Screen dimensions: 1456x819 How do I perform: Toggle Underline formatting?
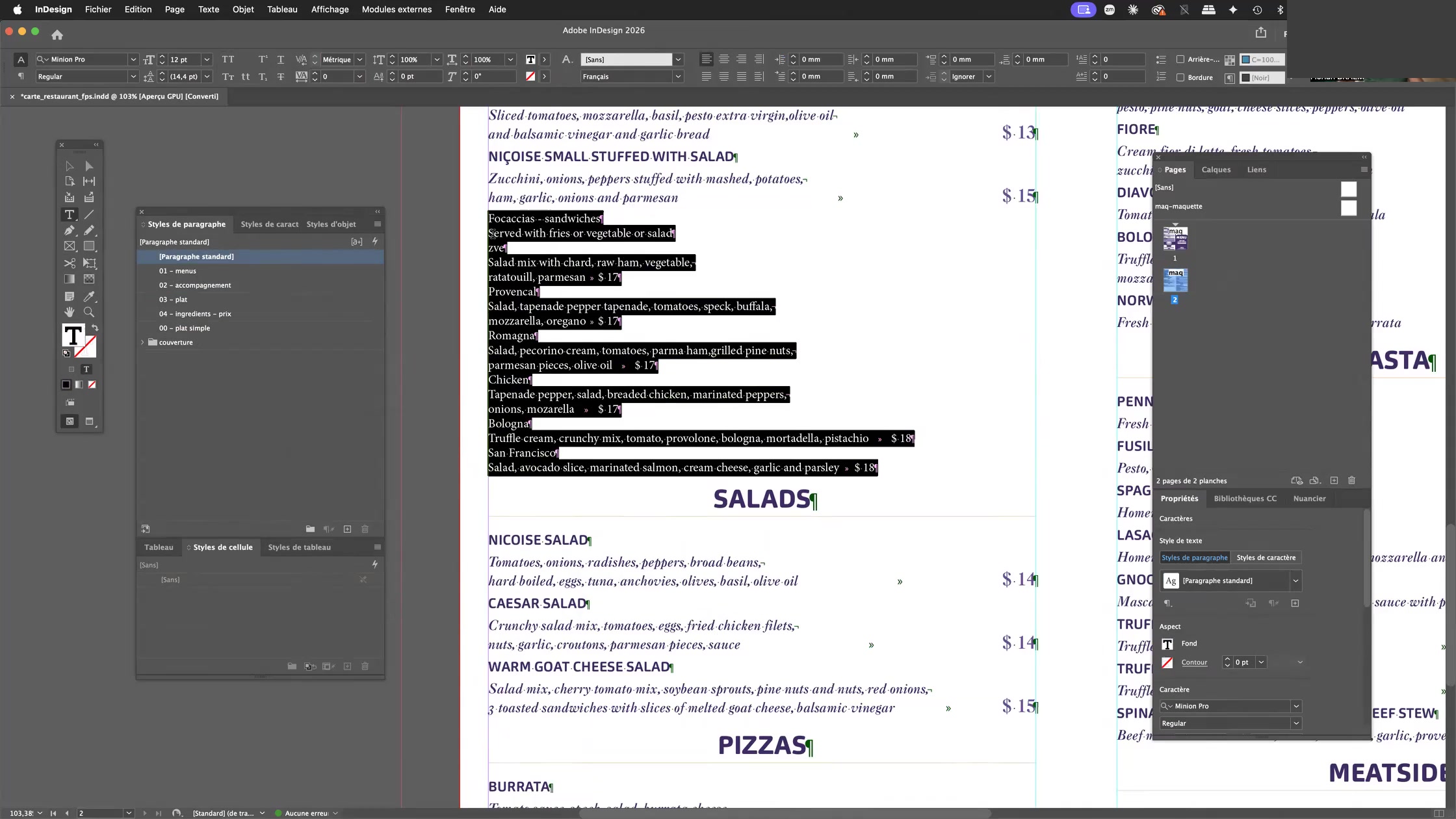click(x=281, y=59)
